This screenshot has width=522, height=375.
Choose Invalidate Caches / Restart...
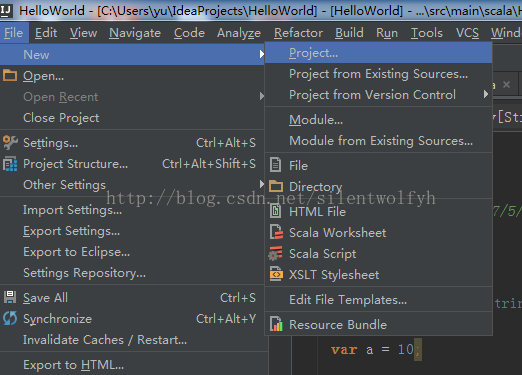tap(132, 340)
